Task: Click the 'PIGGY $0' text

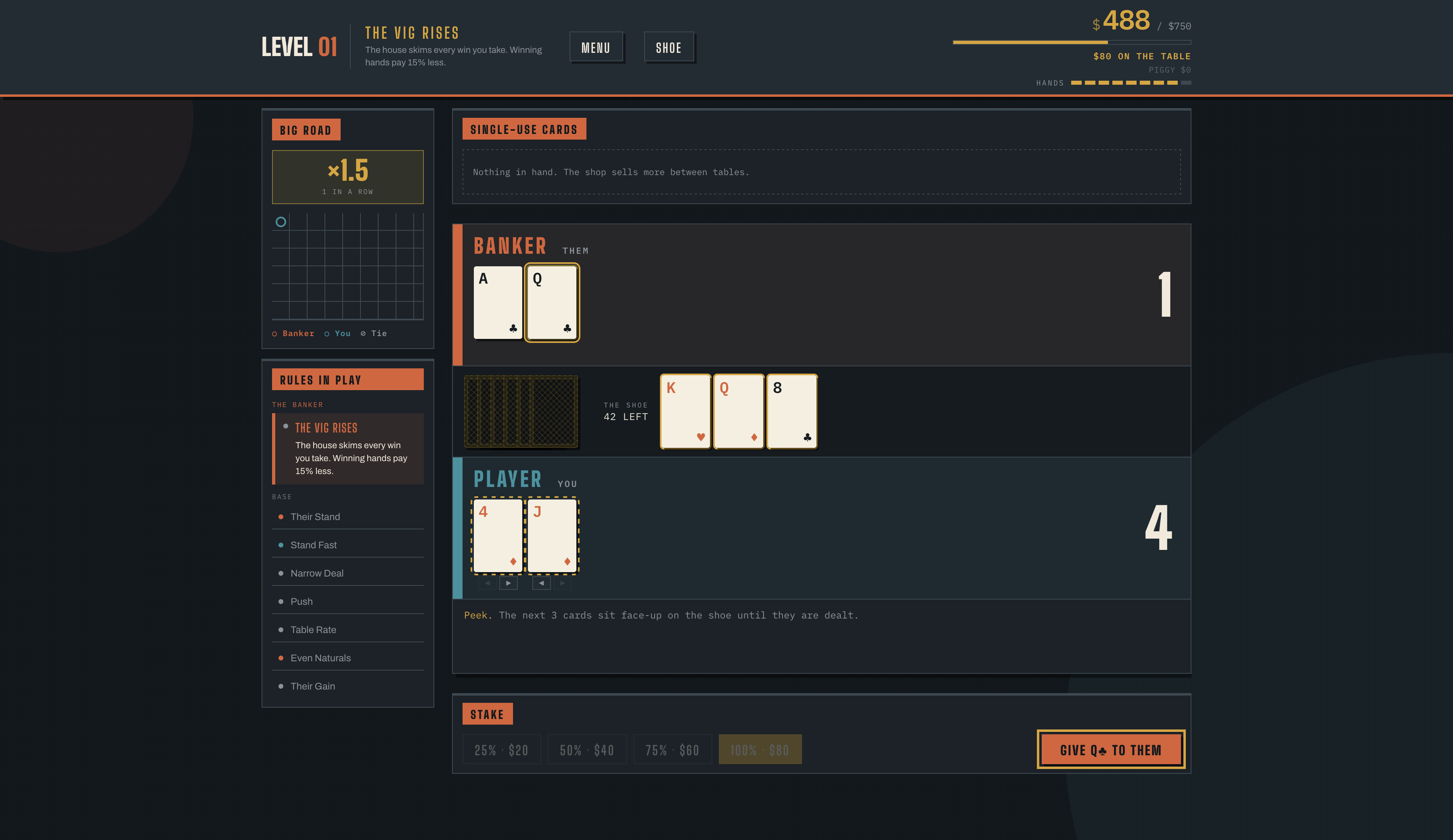Action: point(1169,70)
